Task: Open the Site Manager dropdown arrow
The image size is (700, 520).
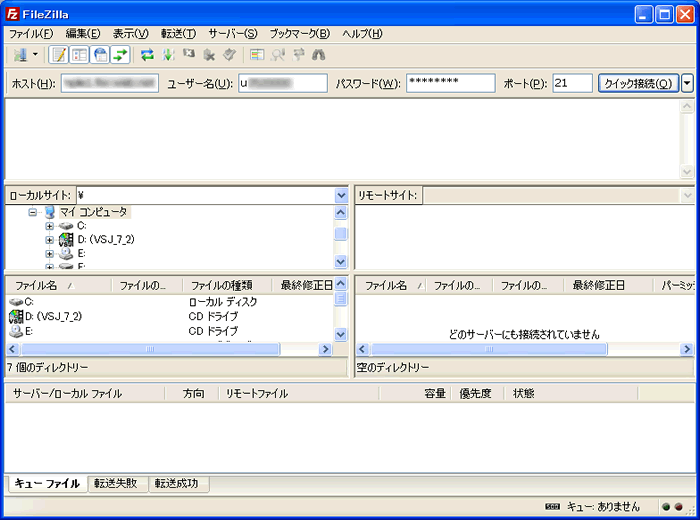Action: pos(35,55)
